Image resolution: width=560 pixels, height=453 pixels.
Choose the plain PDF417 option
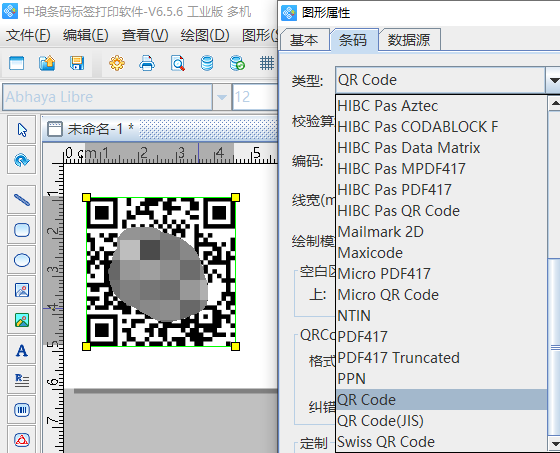[441, 337]
